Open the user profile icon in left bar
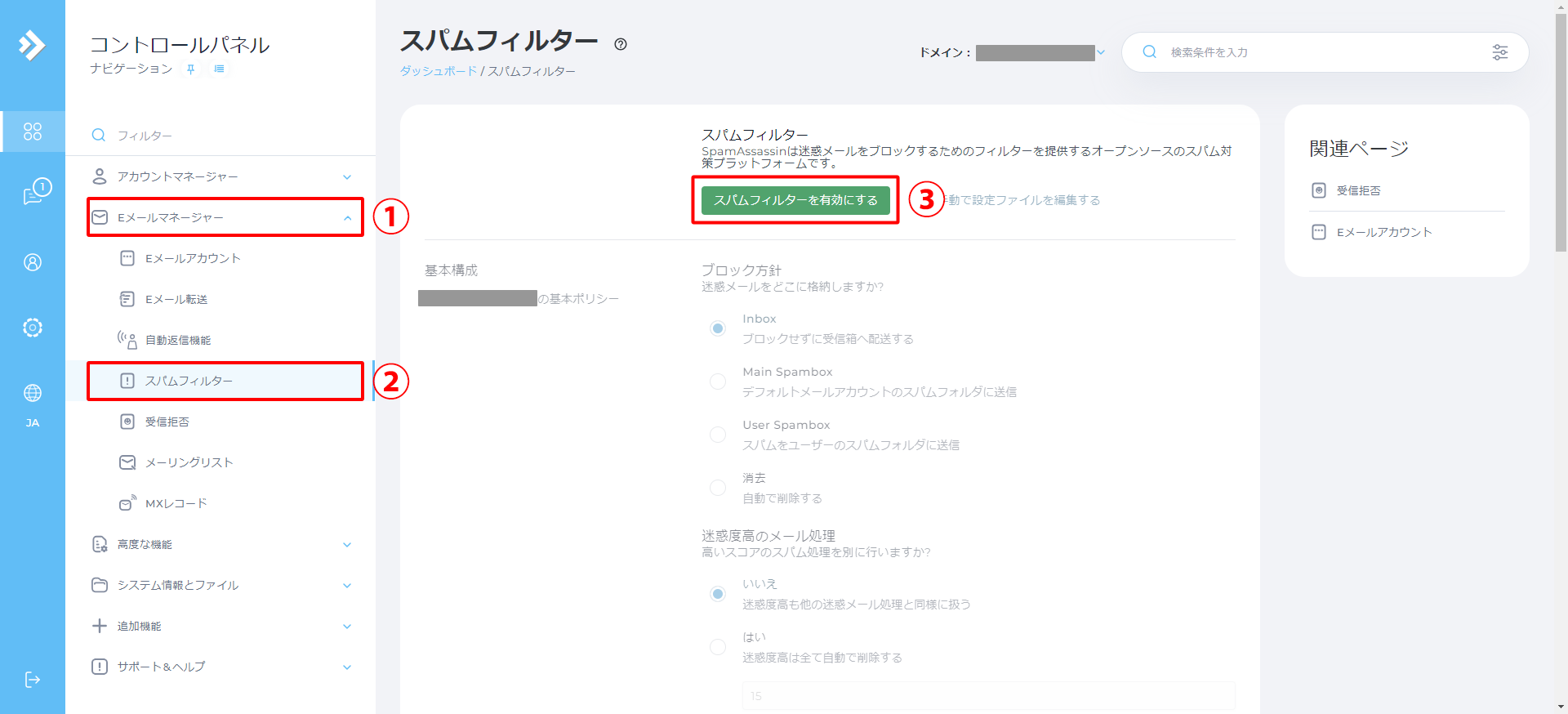Screen dimensions: 1568x714 tap(33, 262)
